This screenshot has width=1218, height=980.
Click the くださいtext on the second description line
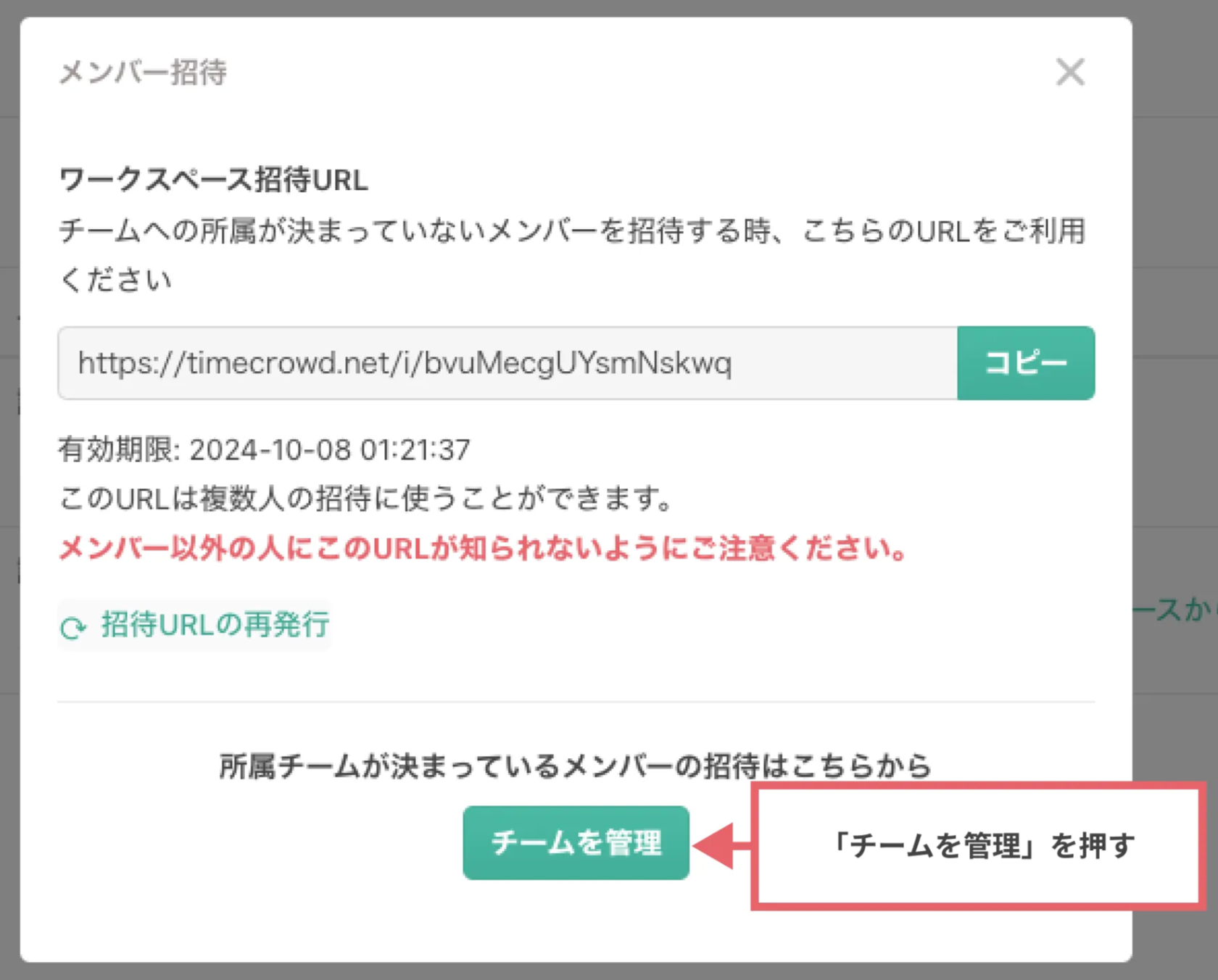[x=116, y=280]
